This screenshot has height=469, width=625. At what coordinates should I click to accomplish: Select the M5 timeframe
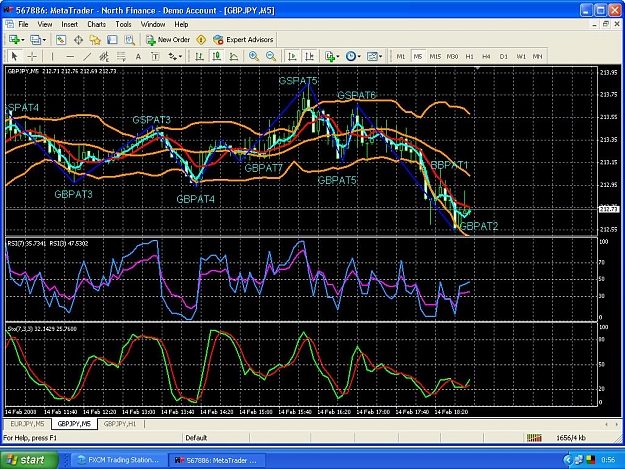tap(418, 57)
